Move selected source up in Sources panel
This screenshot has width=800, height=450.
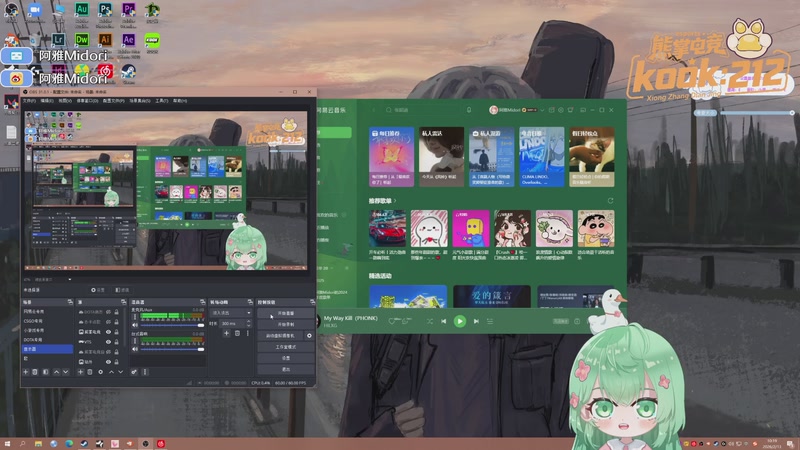coord(111,372)
